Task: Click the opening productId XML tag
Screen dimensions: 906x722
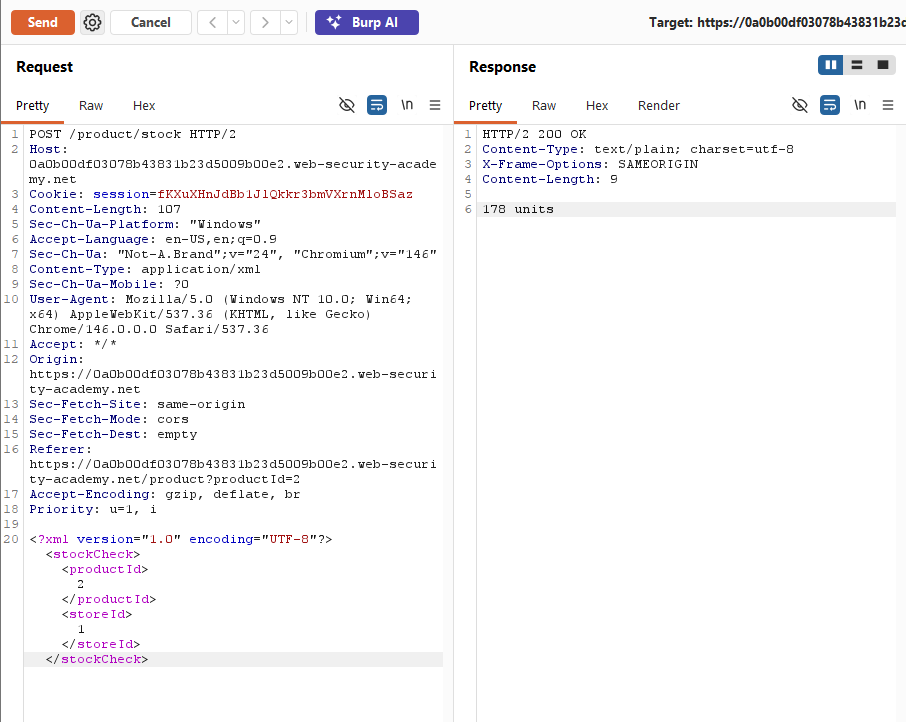Action: (105, 569)
